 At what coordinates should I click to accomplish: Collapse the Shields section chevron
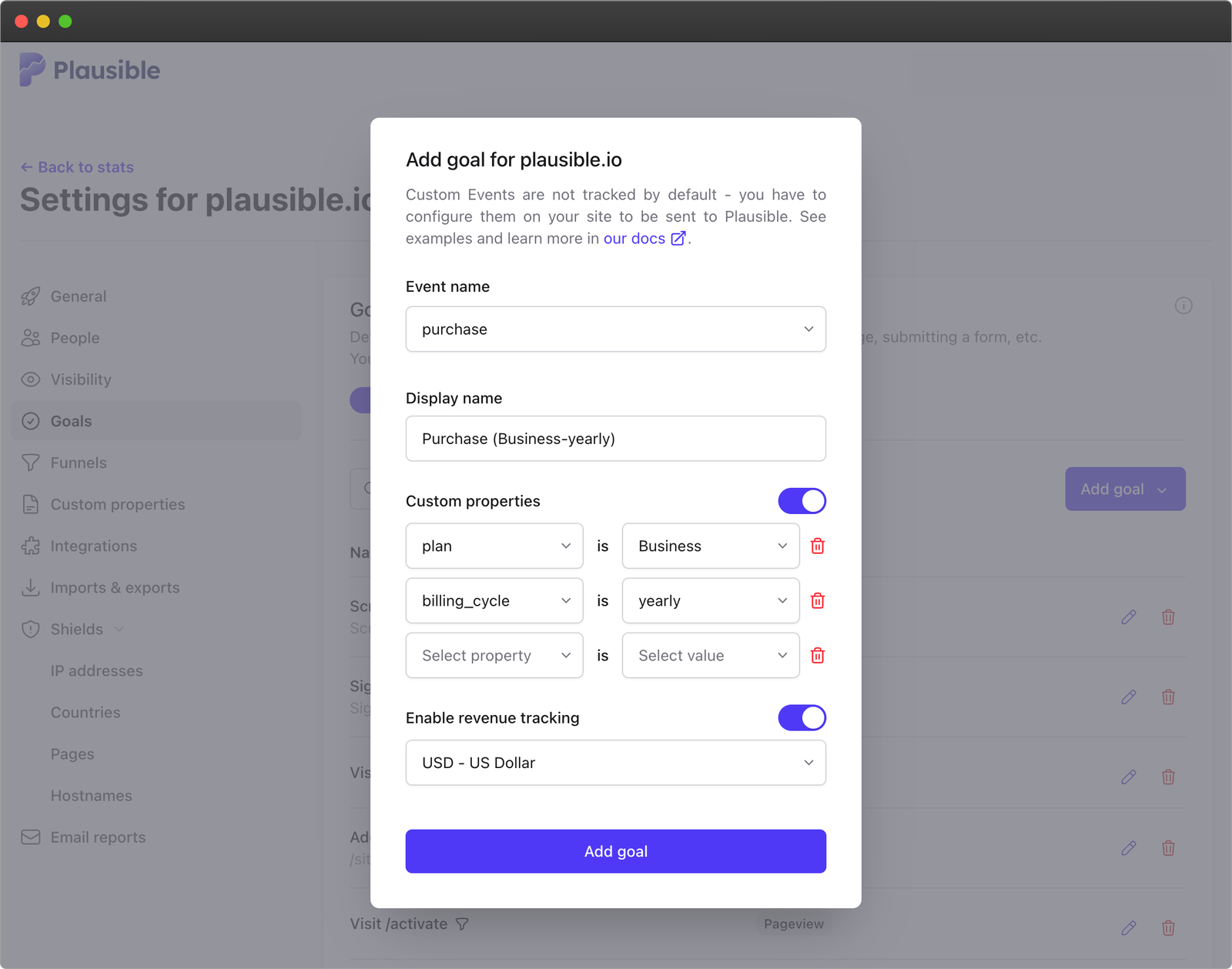pos(119,629)
